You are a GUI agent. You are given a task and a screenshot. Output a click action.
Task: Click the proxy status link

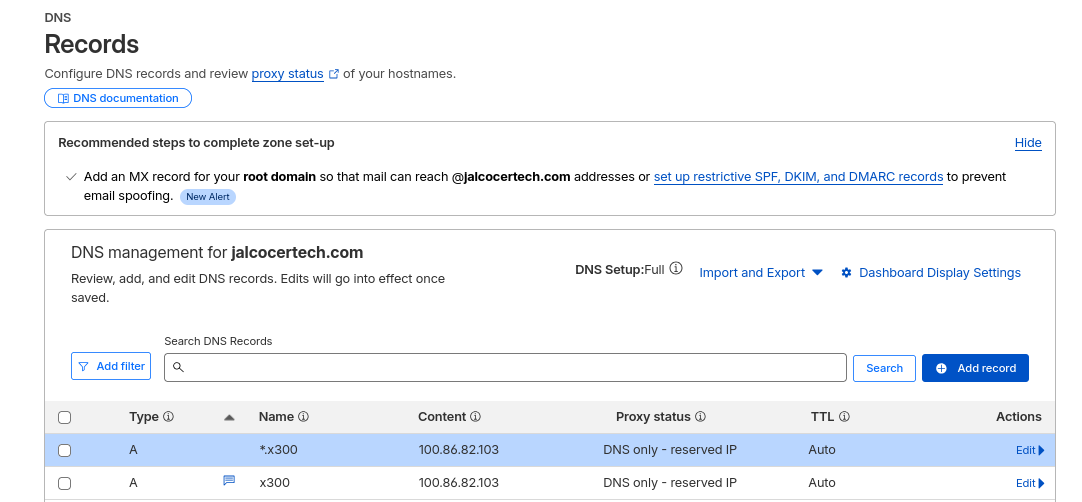[x=287, y=74]
